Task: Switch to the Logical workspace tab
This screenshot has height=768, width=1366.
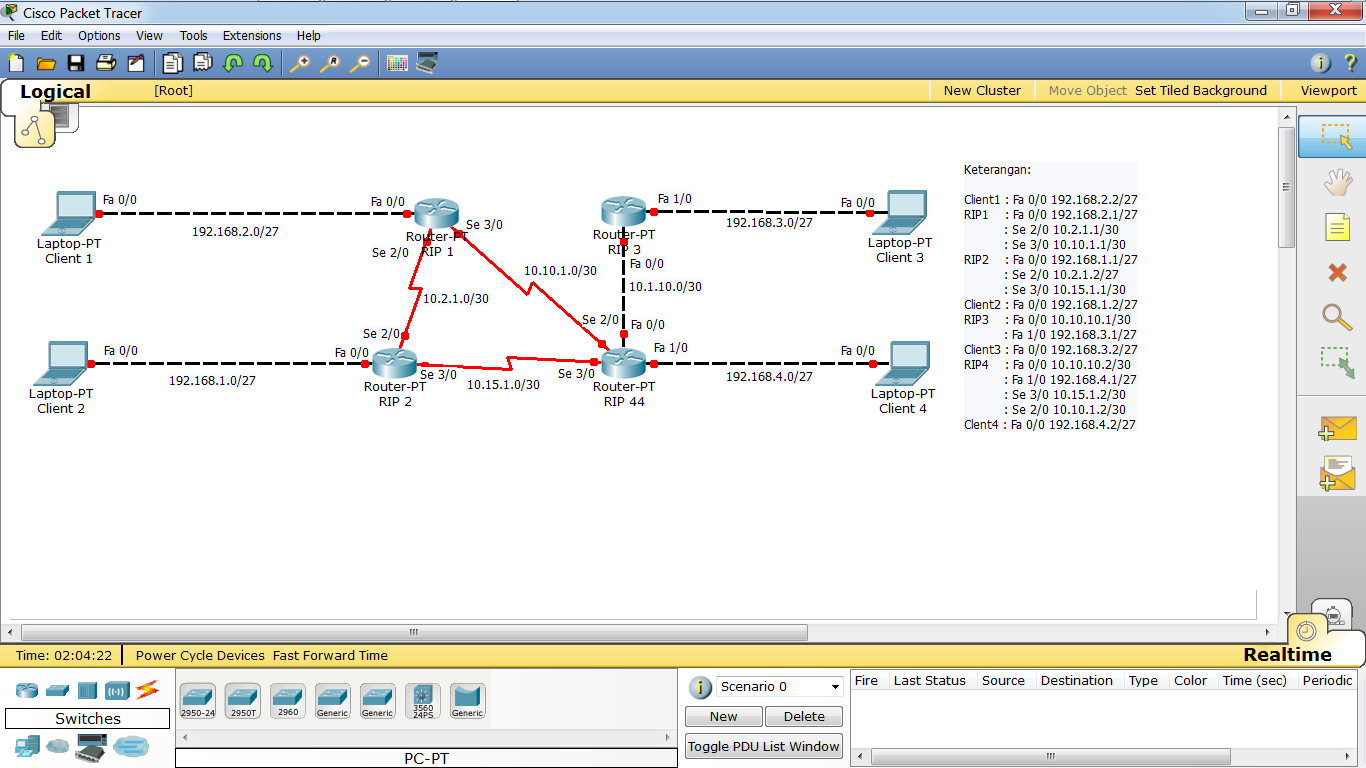Action: point(55,91)
